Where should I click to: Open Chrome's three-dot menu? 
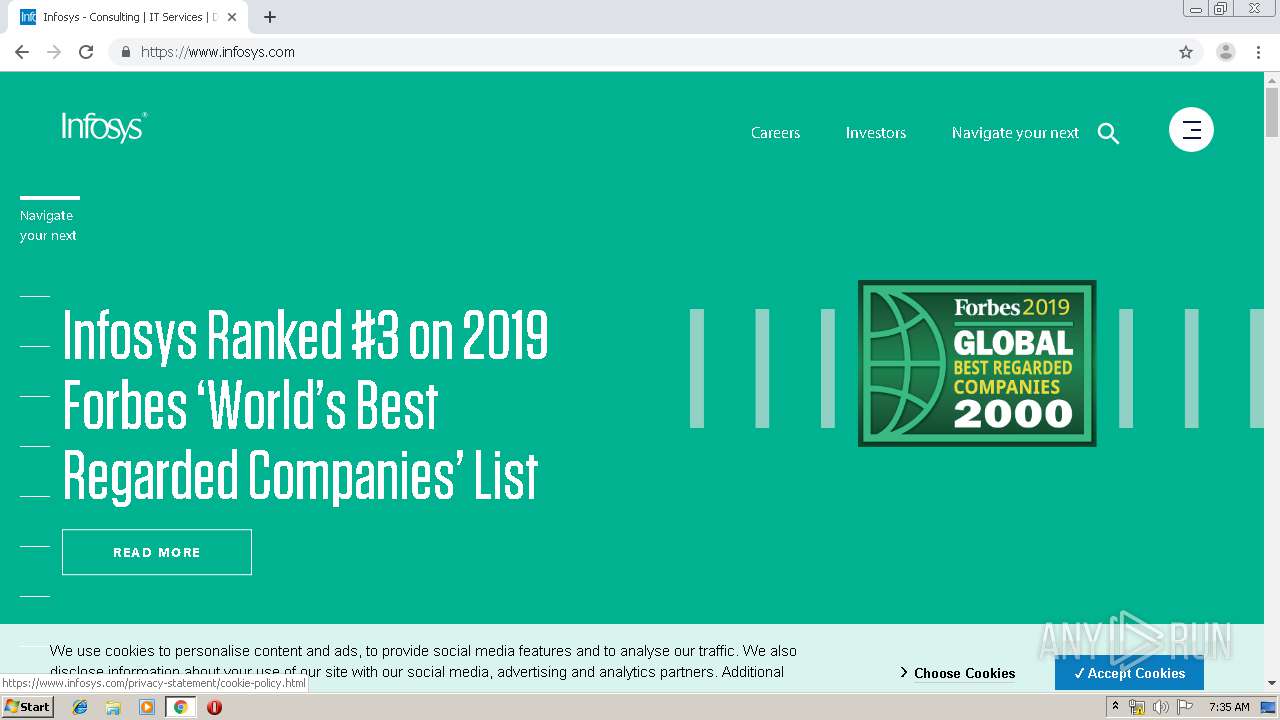1258,52
